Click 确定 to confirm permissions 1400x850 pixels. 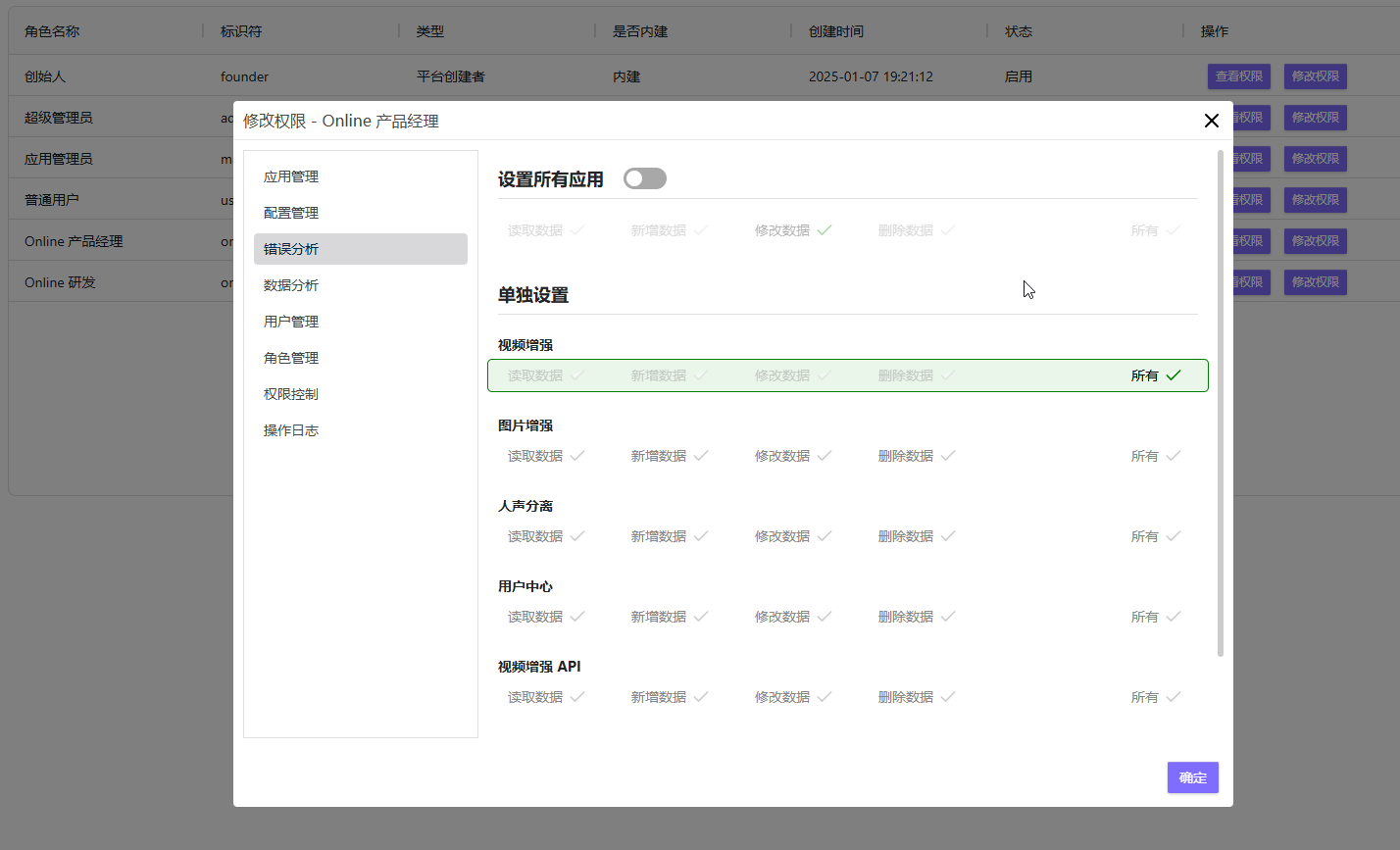(x=1192, y=777)
